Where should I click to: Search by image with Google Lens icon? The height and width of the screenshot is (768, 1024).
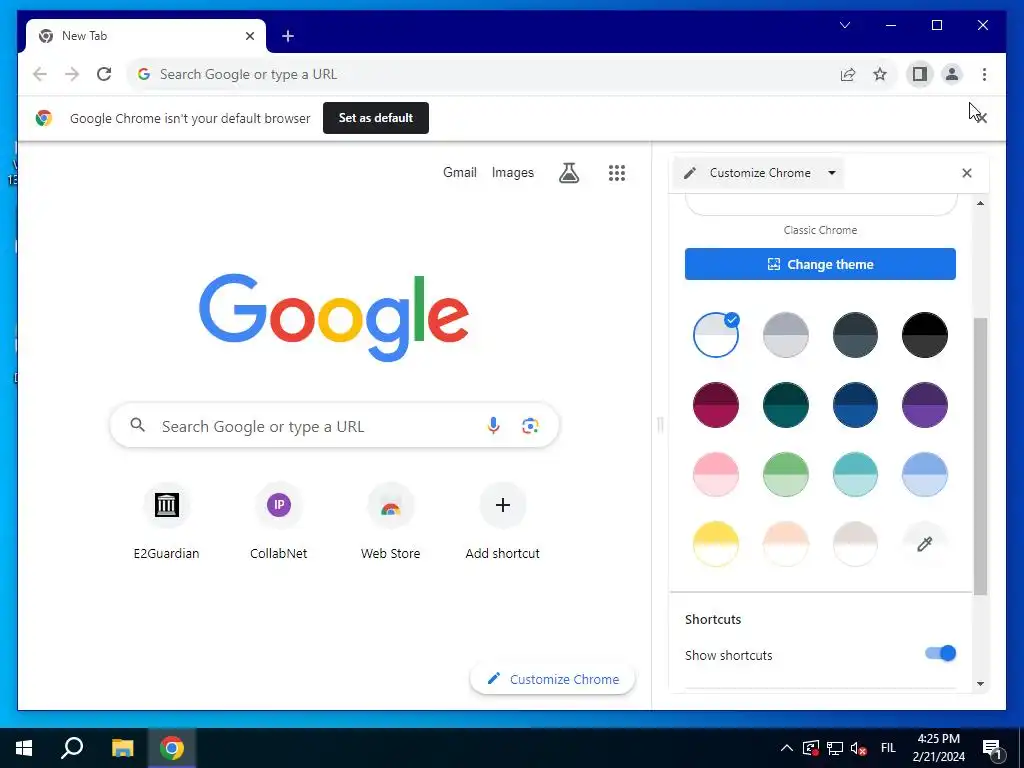(x=530, y=426)
